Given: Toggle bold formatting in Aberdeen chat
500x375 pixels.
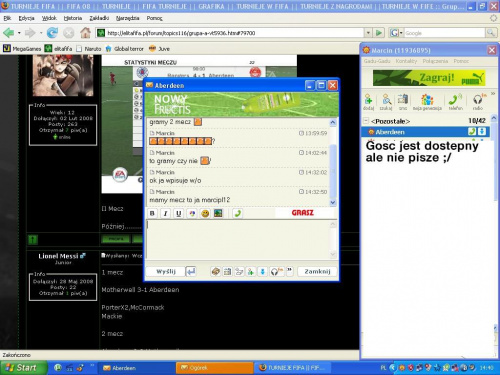Looking at the screenshot, I should pos(152,213).
